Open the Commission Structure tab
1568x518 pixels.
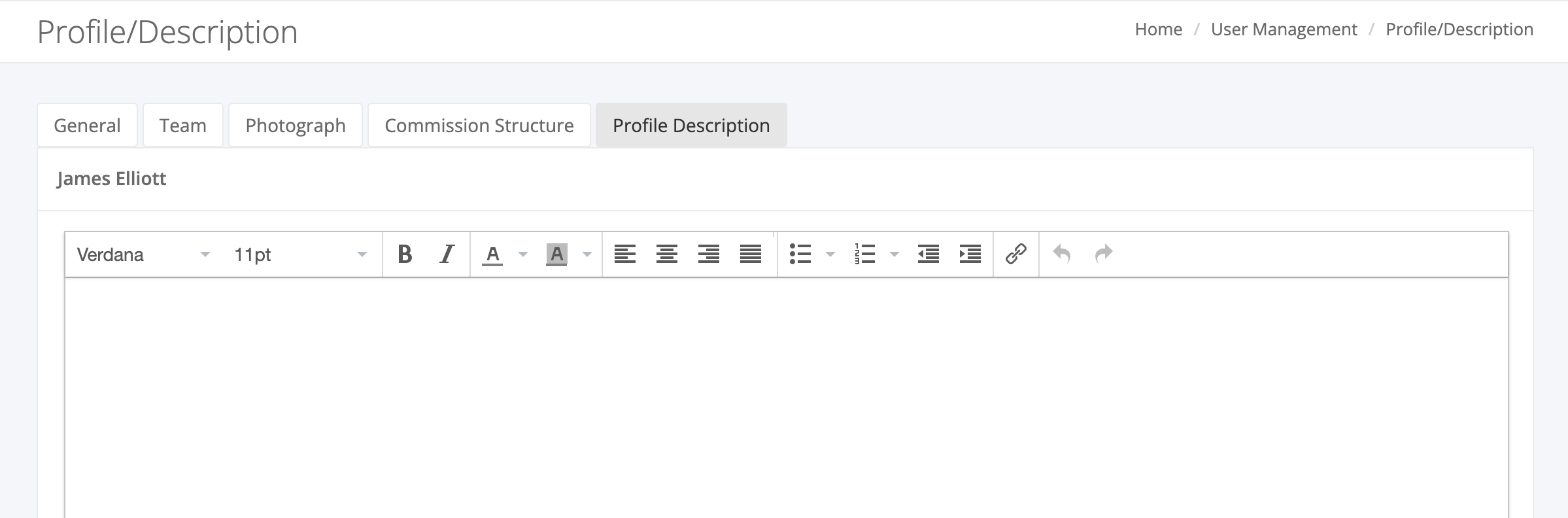(x=479, y=125)
